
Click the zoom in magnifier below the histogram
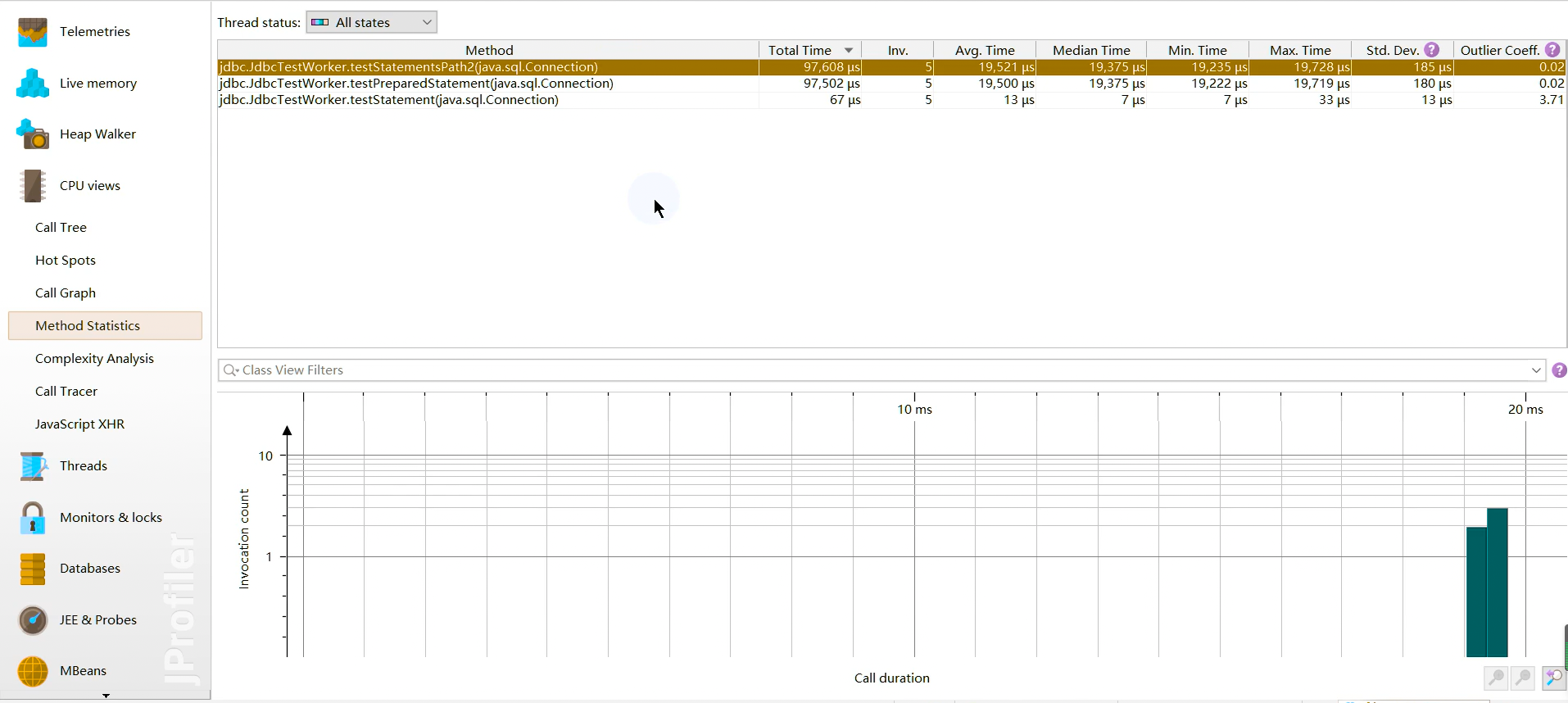(x=1496, y=678)
